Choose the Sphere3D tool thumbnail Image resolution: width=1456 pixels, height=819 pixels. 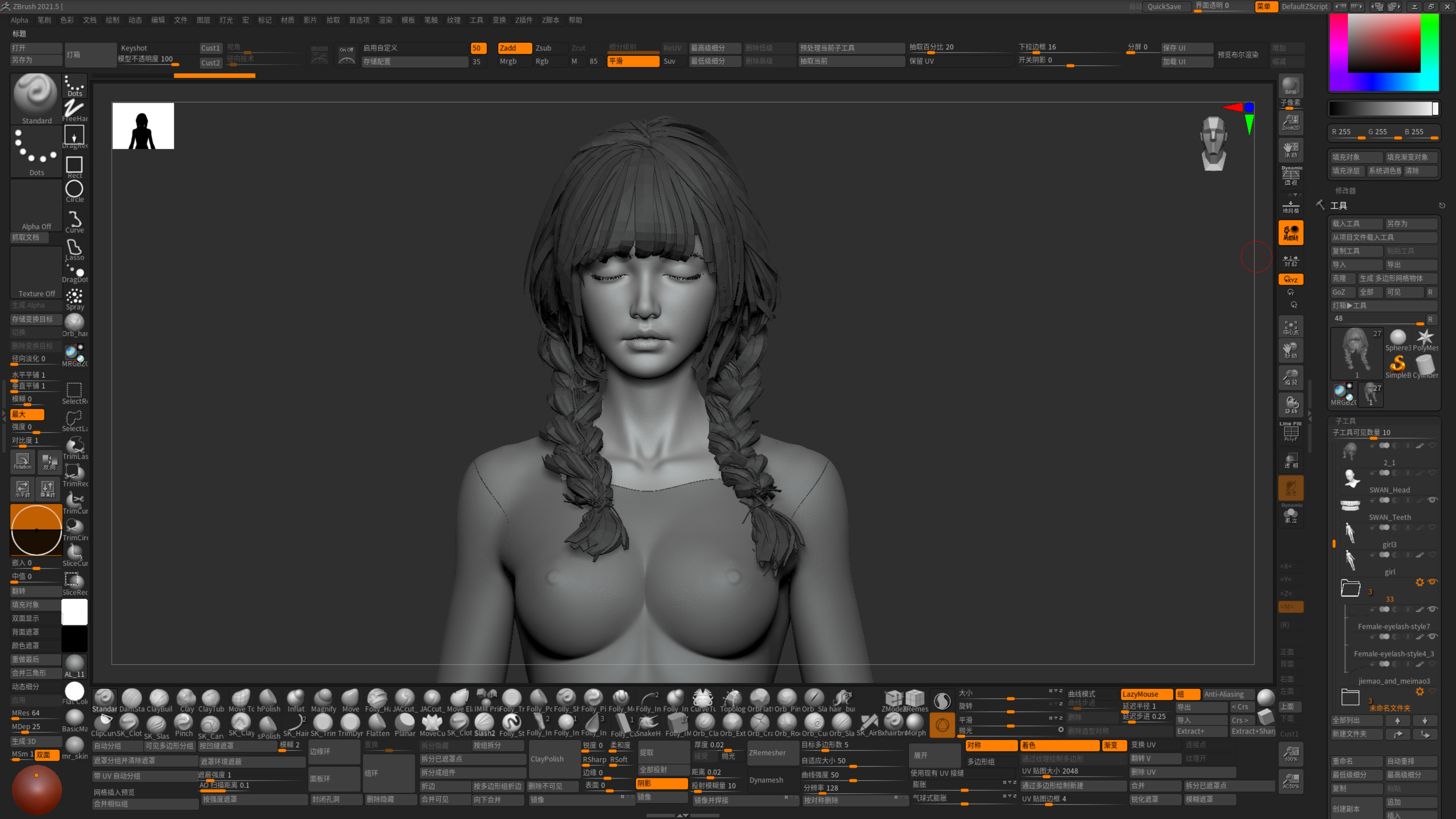click(1398, 340)
